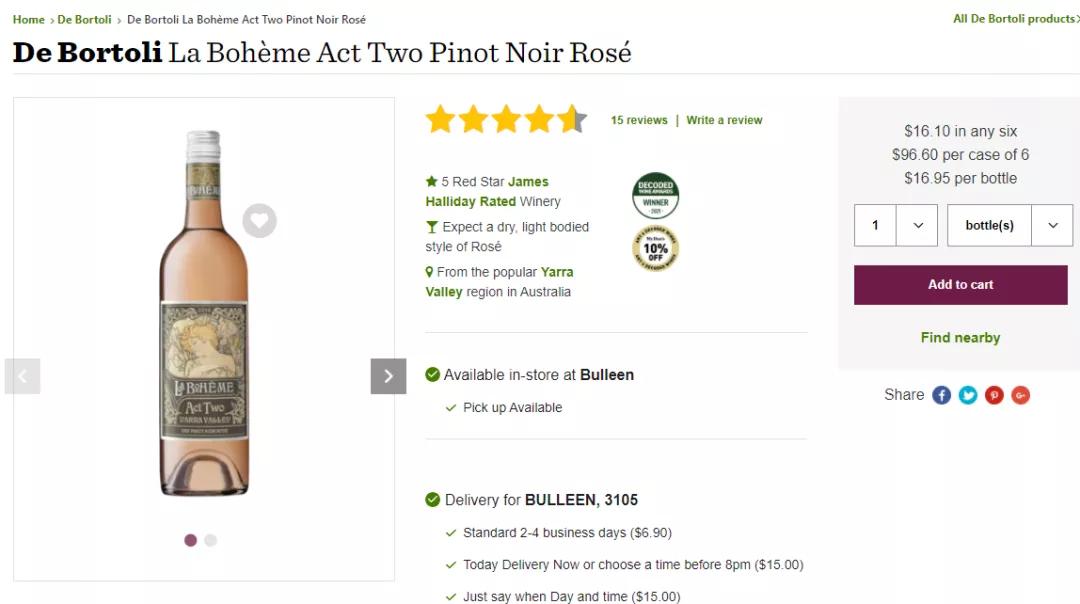1080x604 pixels.
Task: Click the star rating bar
Action: (506, 120)
